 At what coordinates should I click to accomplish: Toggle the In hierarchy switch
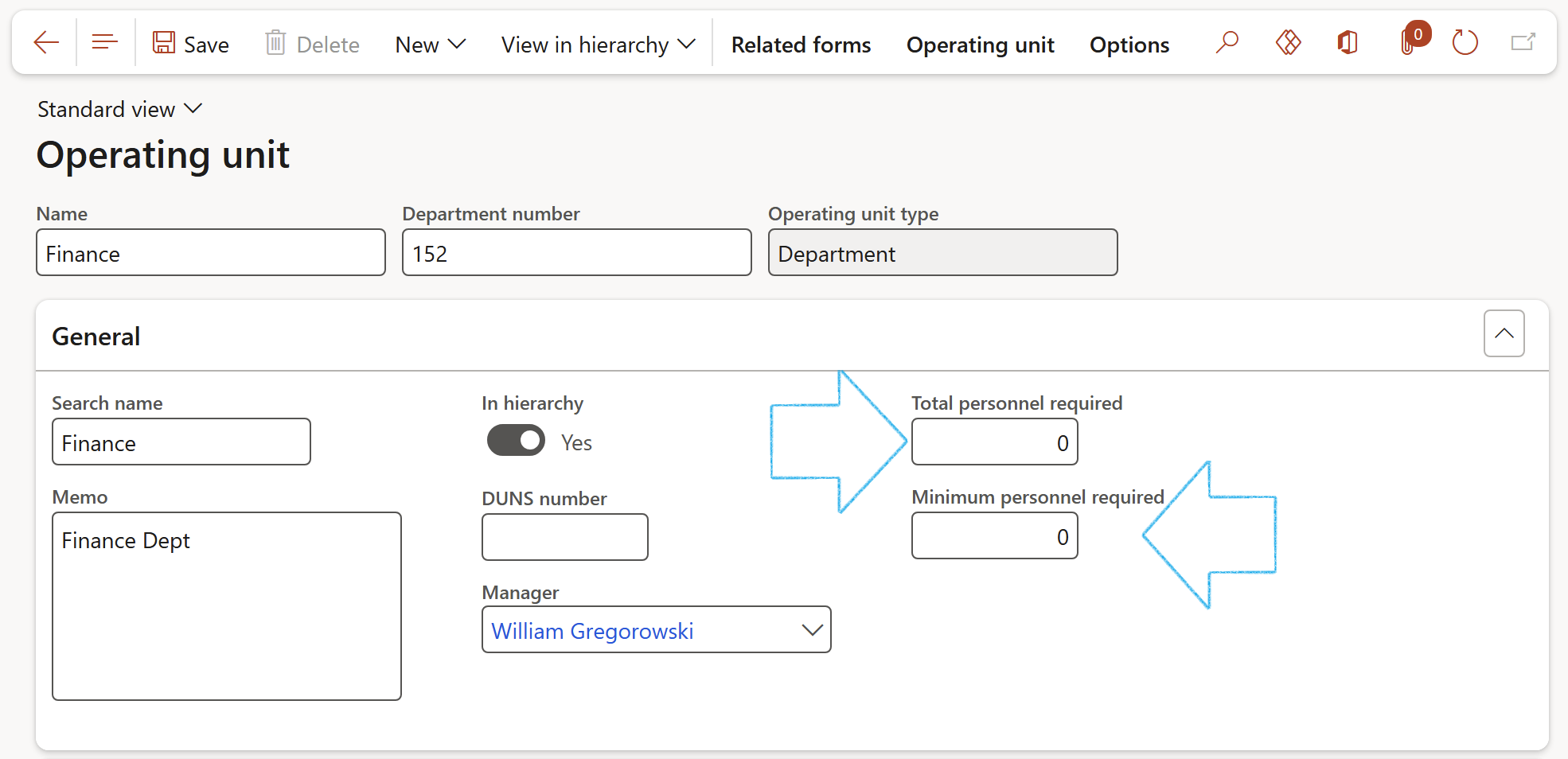516,441
